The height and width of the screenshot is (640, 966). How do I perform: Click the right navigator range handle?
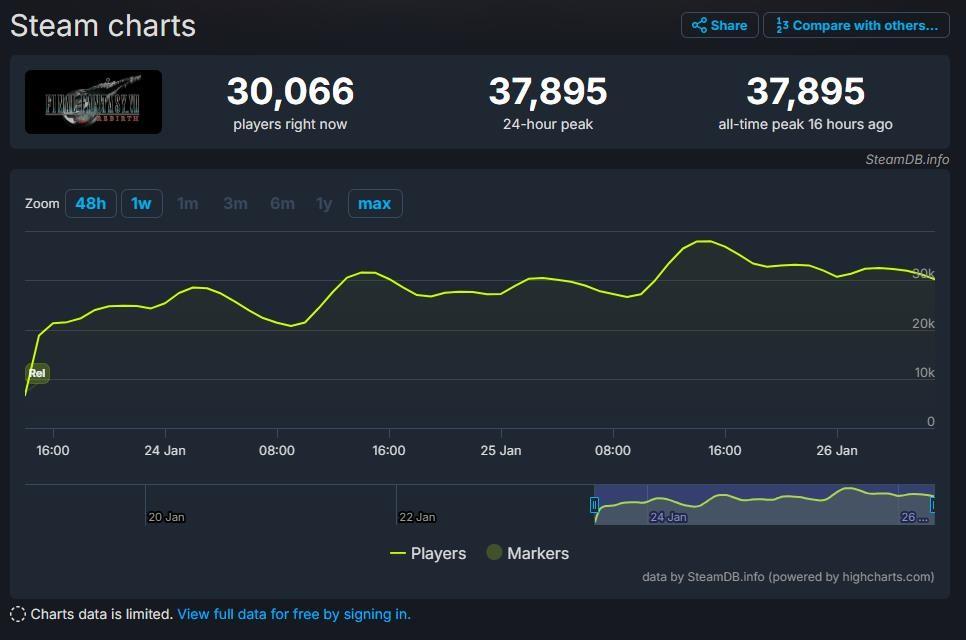(x=933, y=505)
